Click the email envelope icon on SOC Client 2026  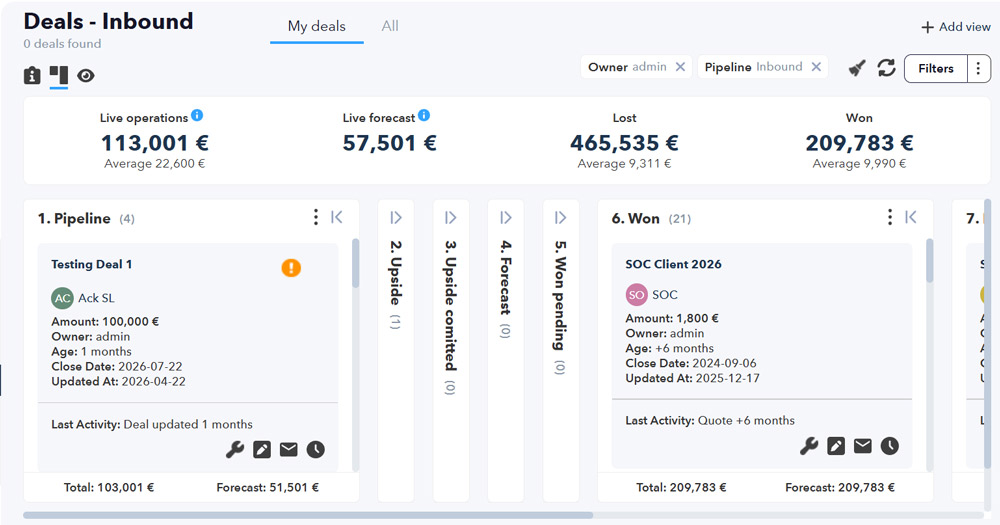[862, 446]
